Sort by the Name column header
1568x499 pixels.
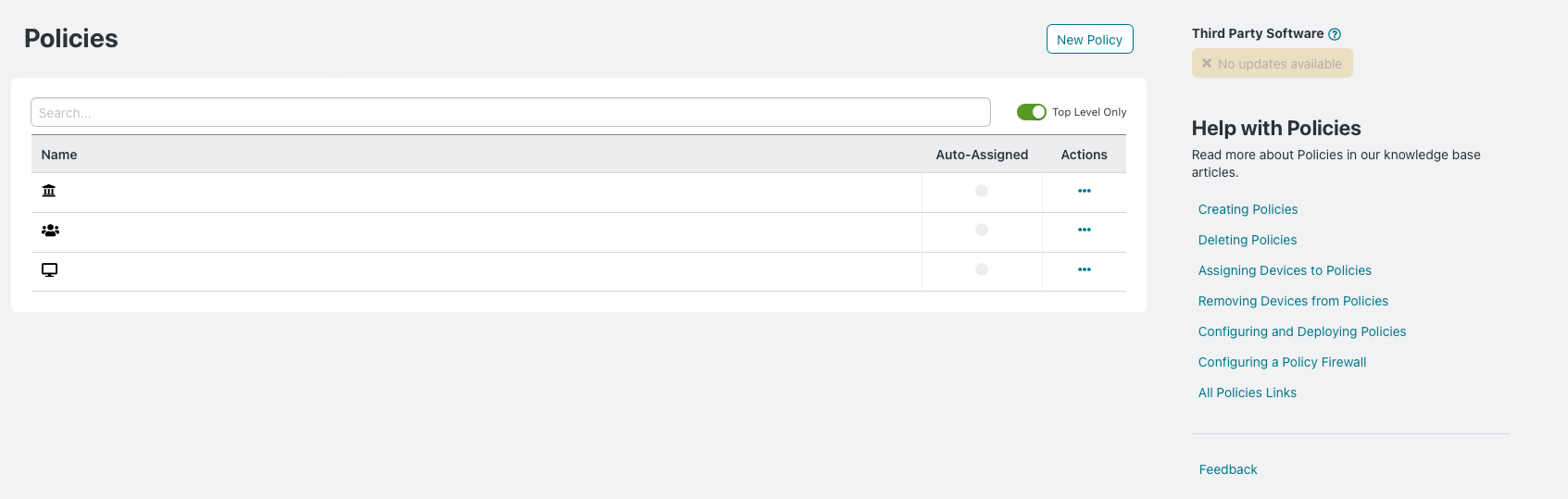point(59,155)
